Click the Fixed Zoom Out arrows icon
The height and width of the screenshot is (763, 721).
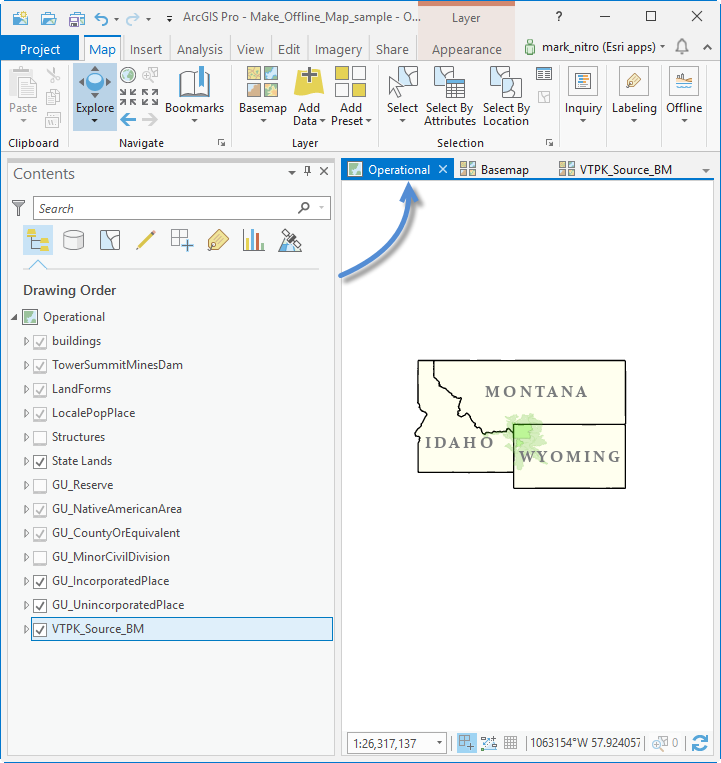click(x=150, y=97)
